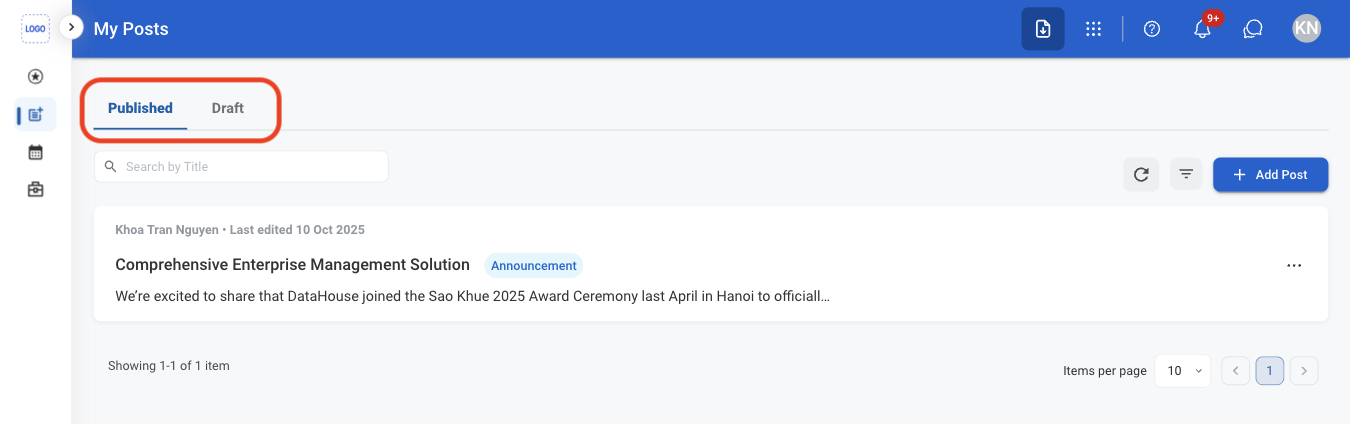Screen dimensions: 1350x424
Task: Expand the Items per page dropdown
Action: coord(1182,371)
